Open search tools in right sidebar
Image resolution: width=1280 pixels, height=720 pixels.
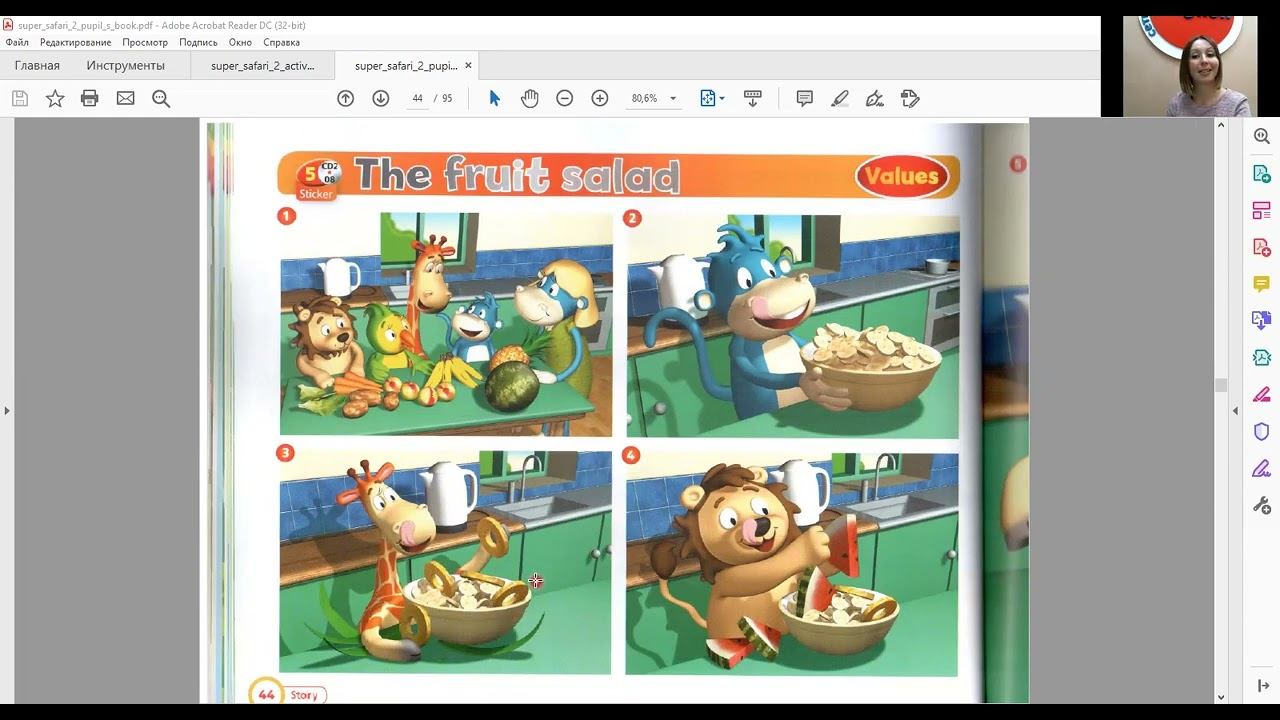1262,137
